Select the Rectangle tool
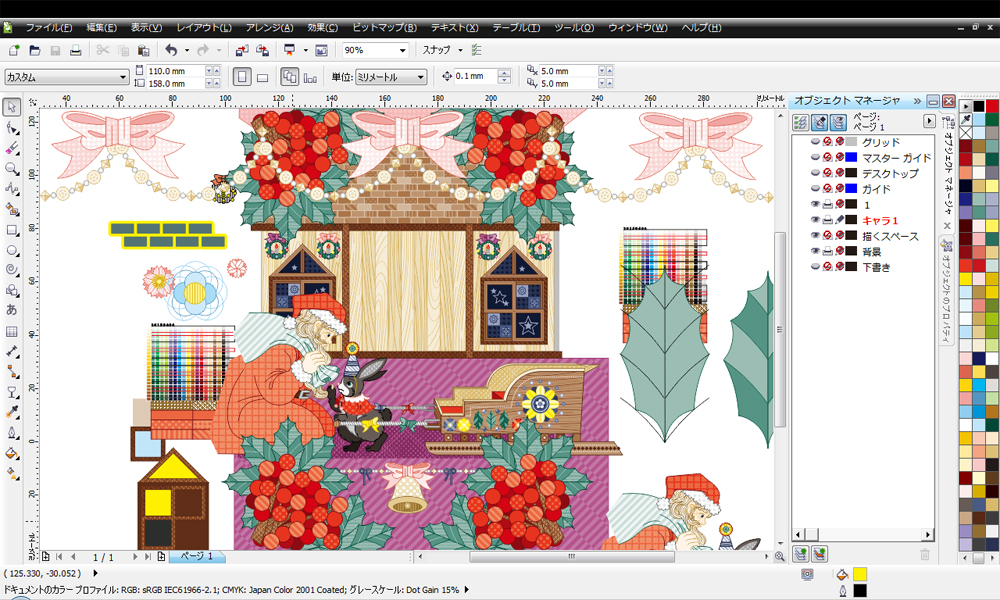The width and height of the screenshot is (1000, 600). [12, 229]
